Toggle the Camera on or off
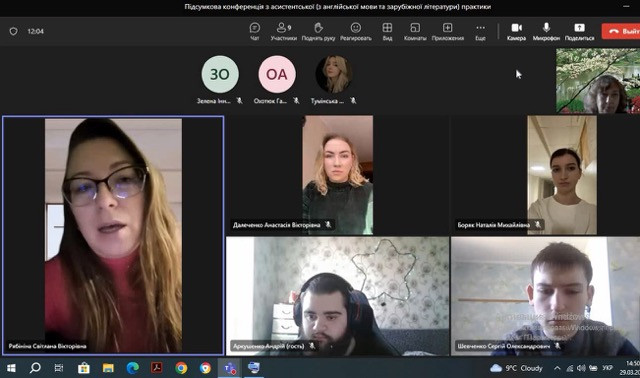 click(x=516, y=31)
